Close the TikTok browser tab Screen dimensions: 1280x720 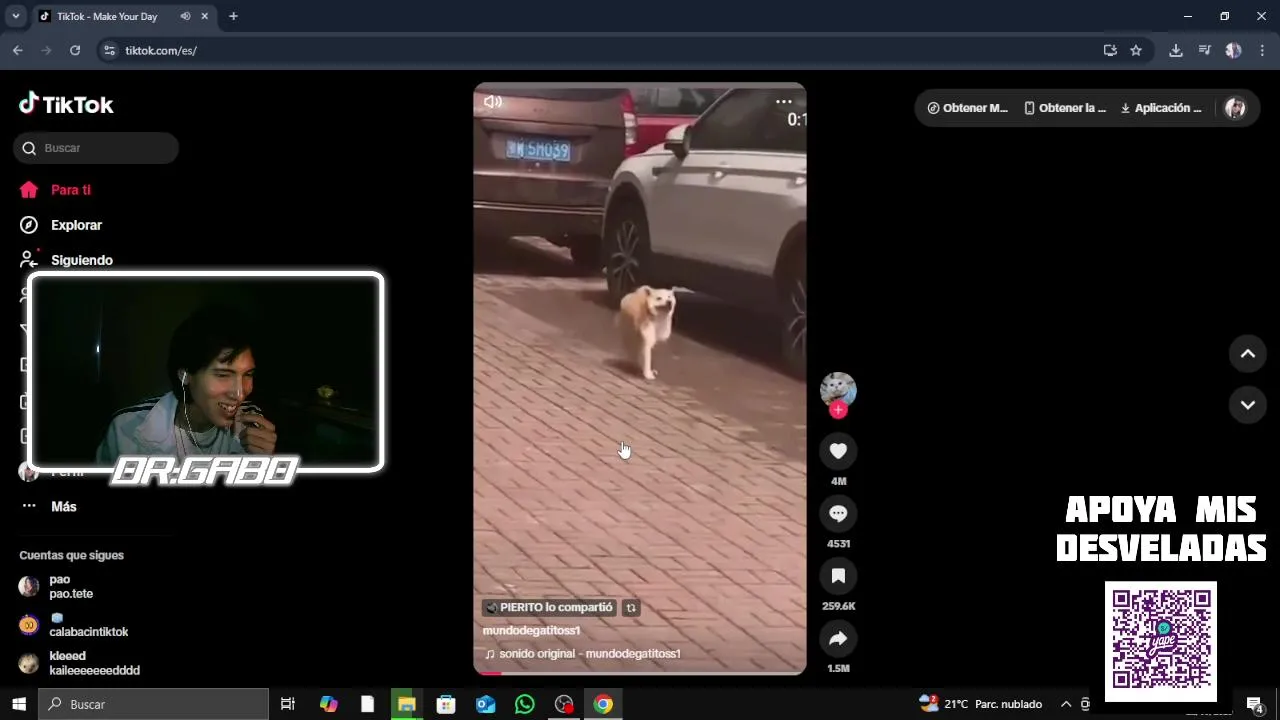204,16
